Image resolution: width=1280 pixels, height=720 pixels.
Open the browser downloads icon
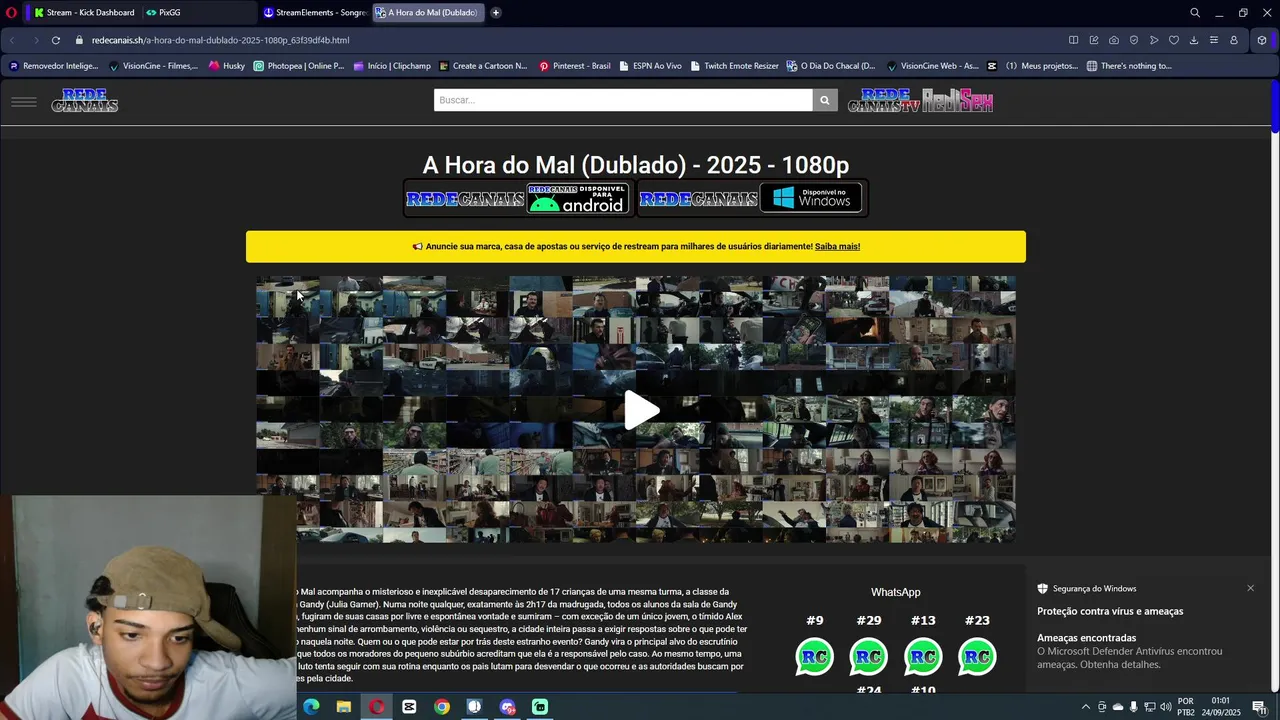(1194, 40)
